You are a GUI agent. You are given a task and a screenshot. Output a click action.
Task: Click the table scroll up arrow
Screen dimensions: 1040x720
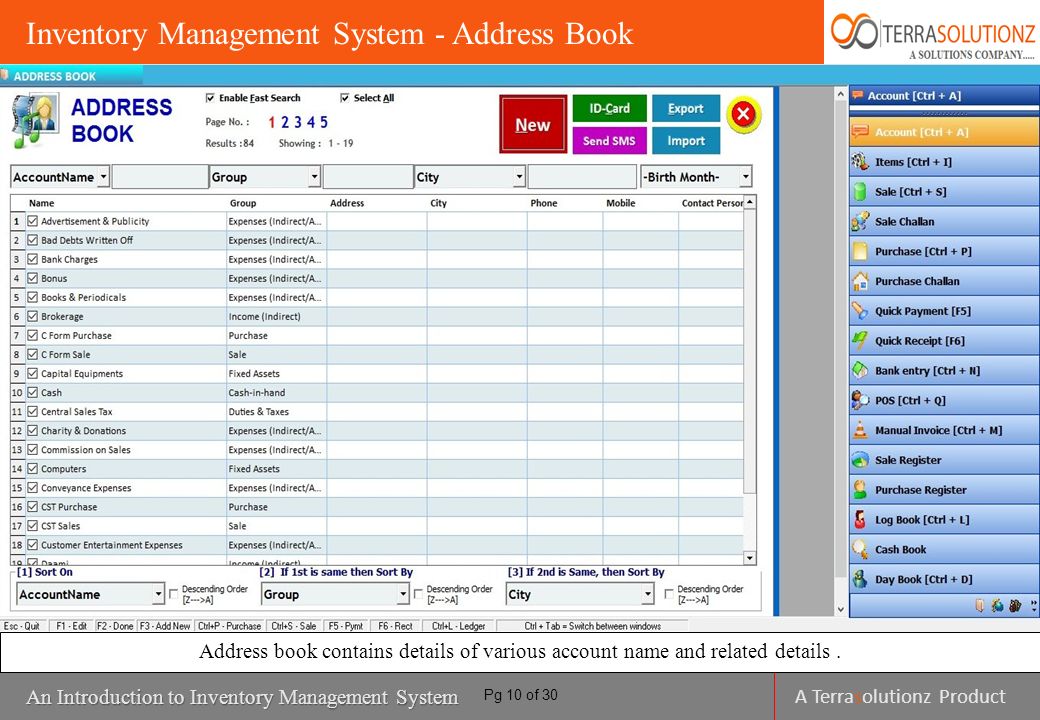[x=749, y=202]
